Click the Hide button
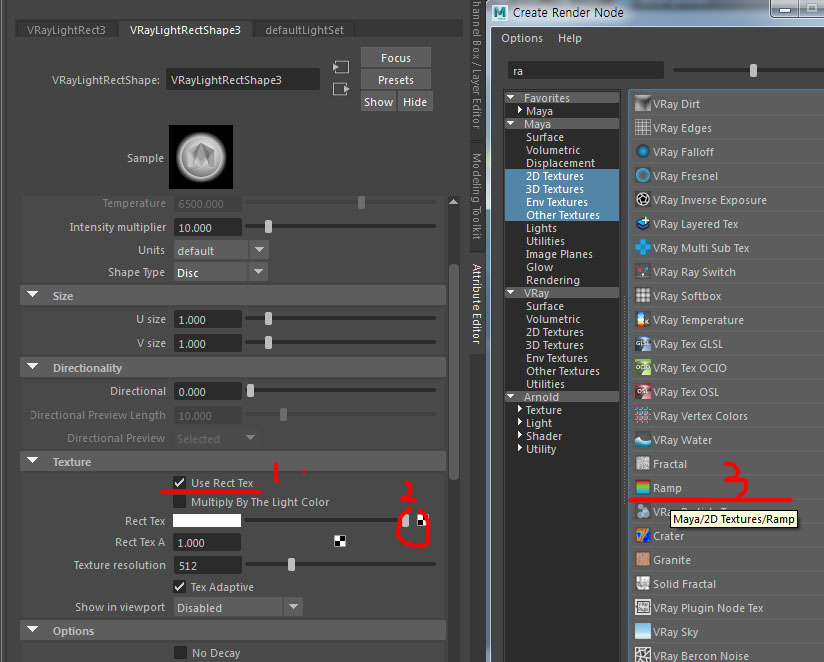 pyautogui.click(x=415, y=101)
